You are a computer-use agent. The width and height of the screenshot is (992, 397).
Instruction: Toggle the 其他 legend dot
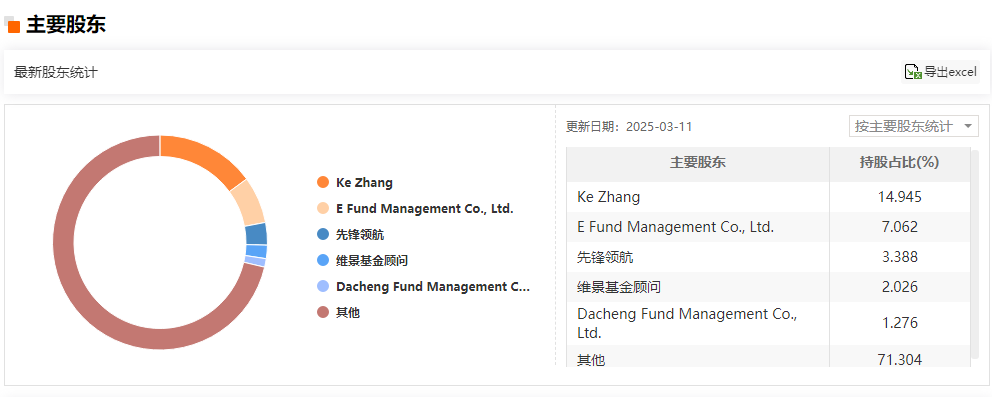pyautogui.click(x=323, y=312)
